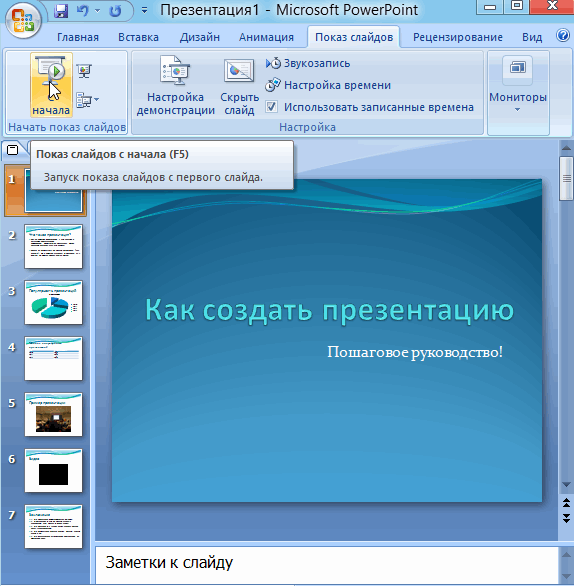The image size is (574, 586).
Task: Open the Главная ribbon tab
Action: click(x=78, y=37)
